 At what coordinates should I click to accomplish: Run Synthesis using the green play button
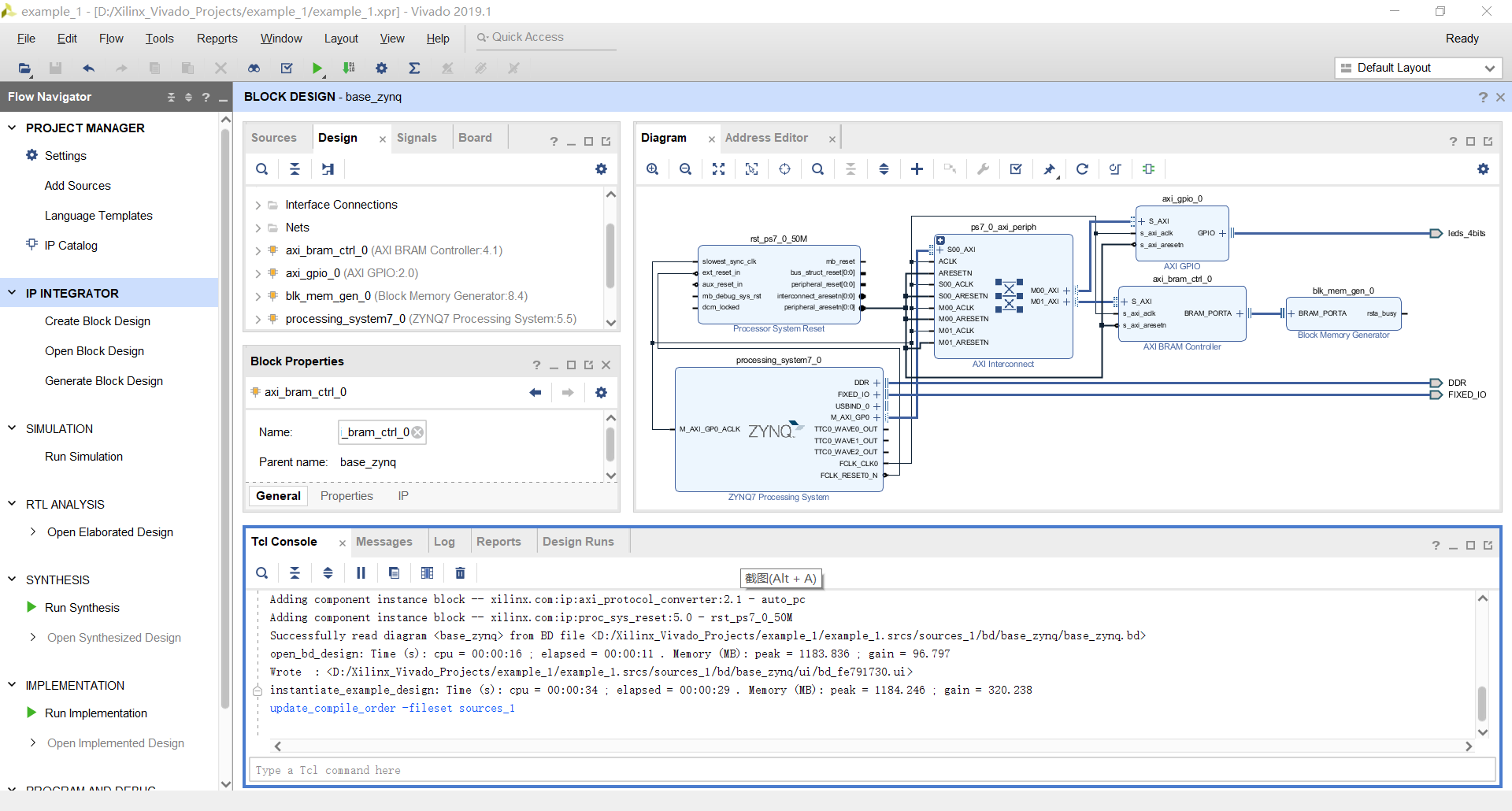[x=318, y=69]
